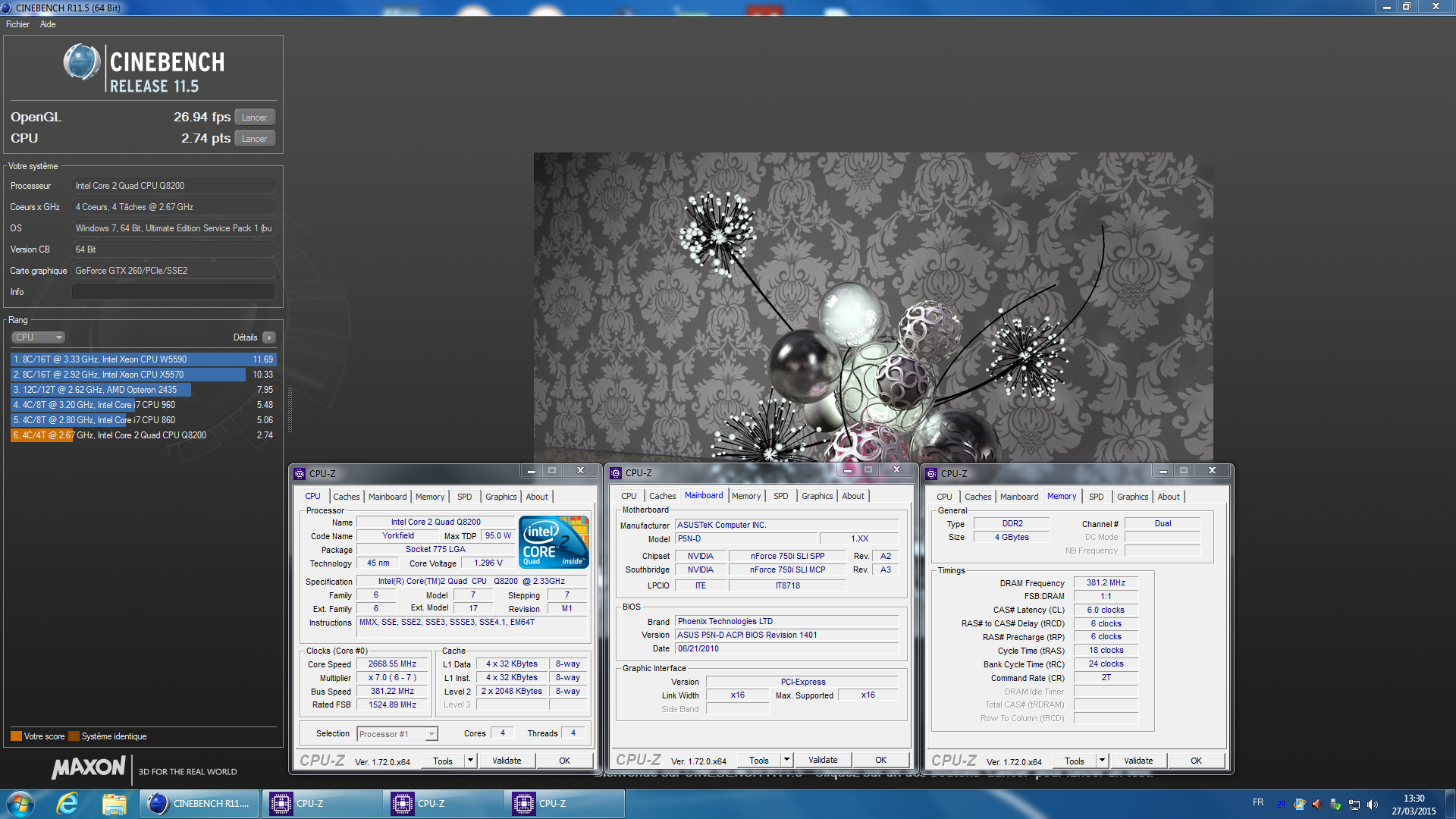
Task: Click the Carte graphique GeForce GTX 260 field
Action: tap(174, 271)
